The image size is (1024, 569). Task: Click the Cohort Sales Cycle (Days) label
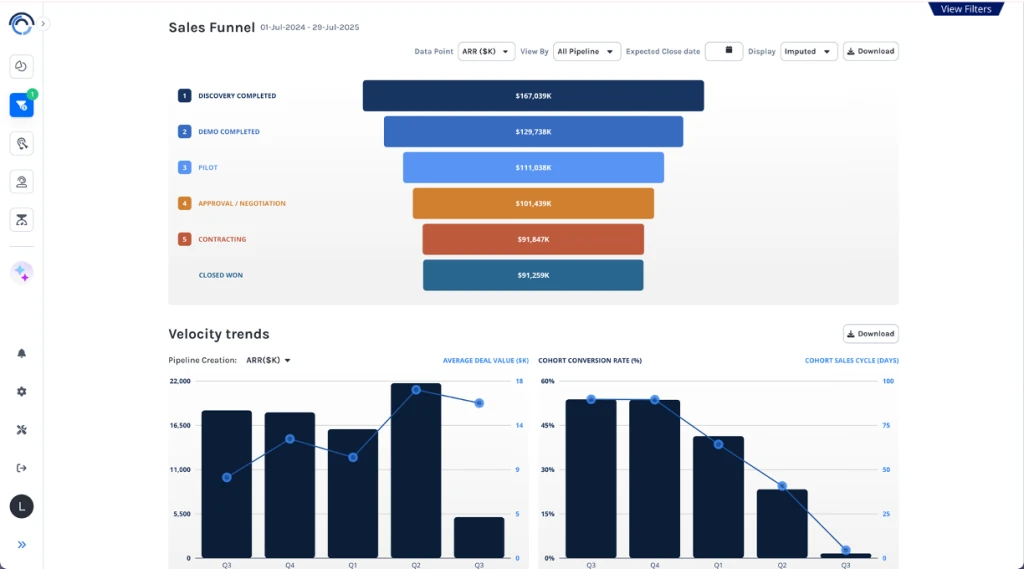851,360
